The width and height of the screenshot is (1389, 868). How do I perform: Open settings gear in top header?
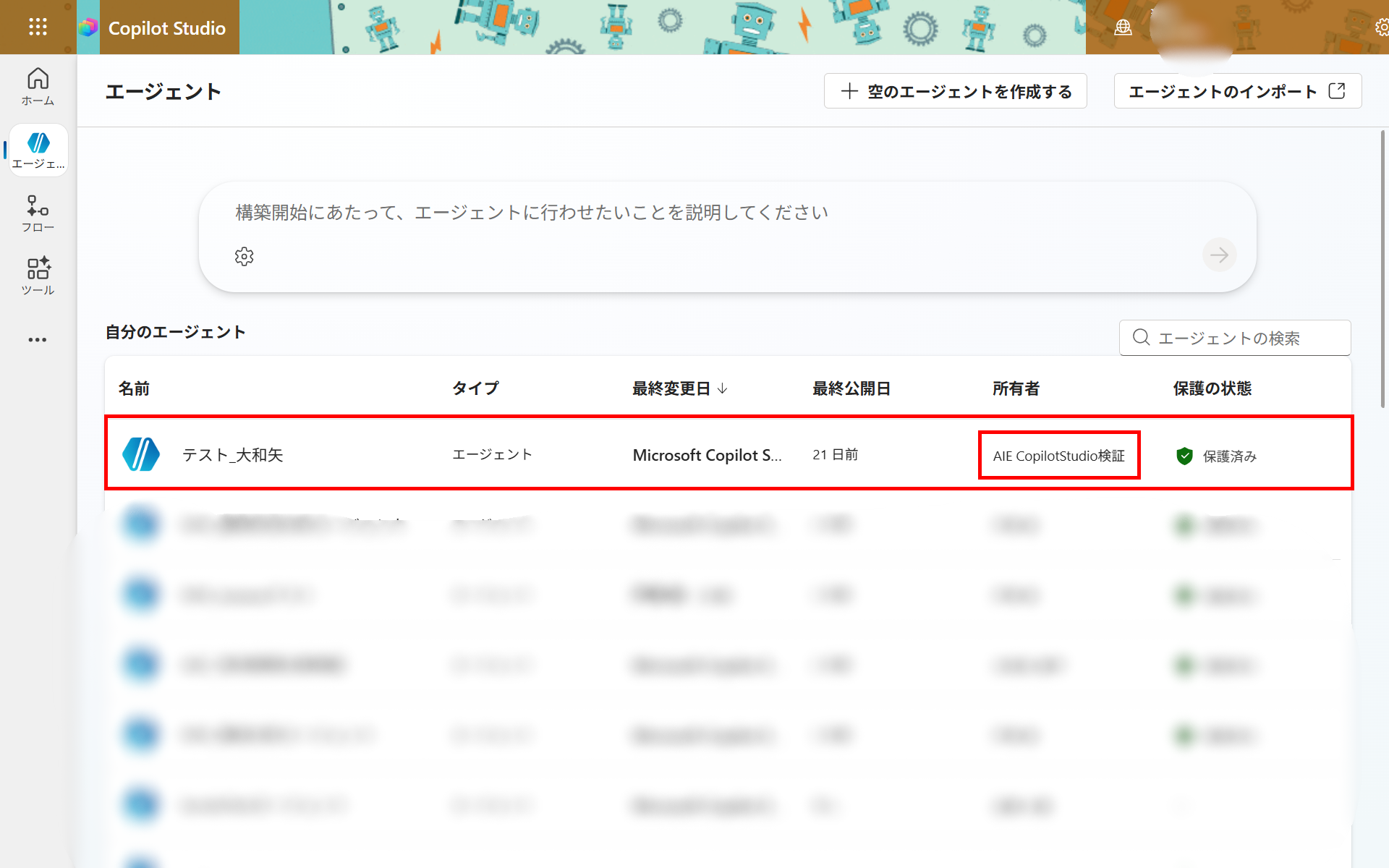tap(1382, 27)
